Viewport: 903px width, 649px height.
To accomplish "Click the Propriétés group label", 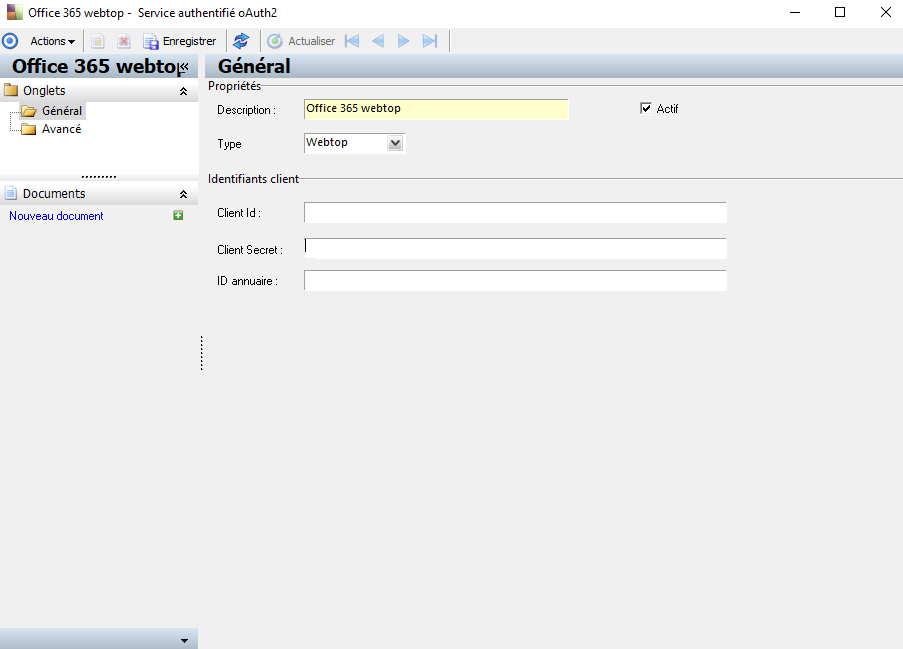I will [234, 86].
